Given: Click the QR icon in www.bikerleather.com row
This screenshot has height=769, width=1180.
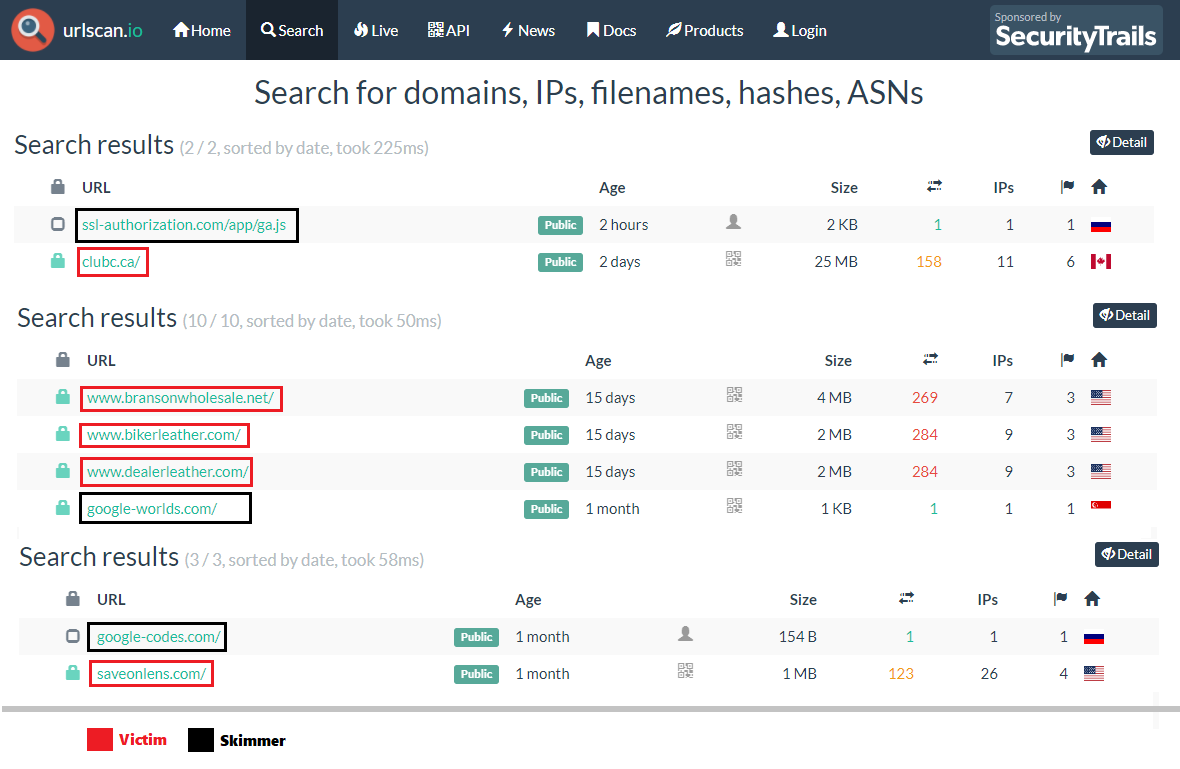Looking at the screenshot, I should (734, 432).
